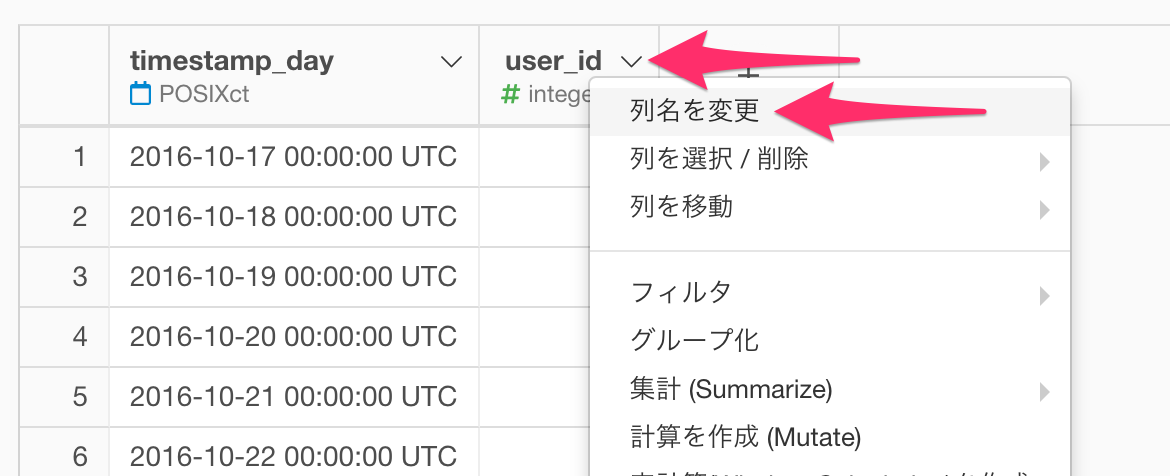Select 計算を作成 (Mutate) menu entry

830,436
